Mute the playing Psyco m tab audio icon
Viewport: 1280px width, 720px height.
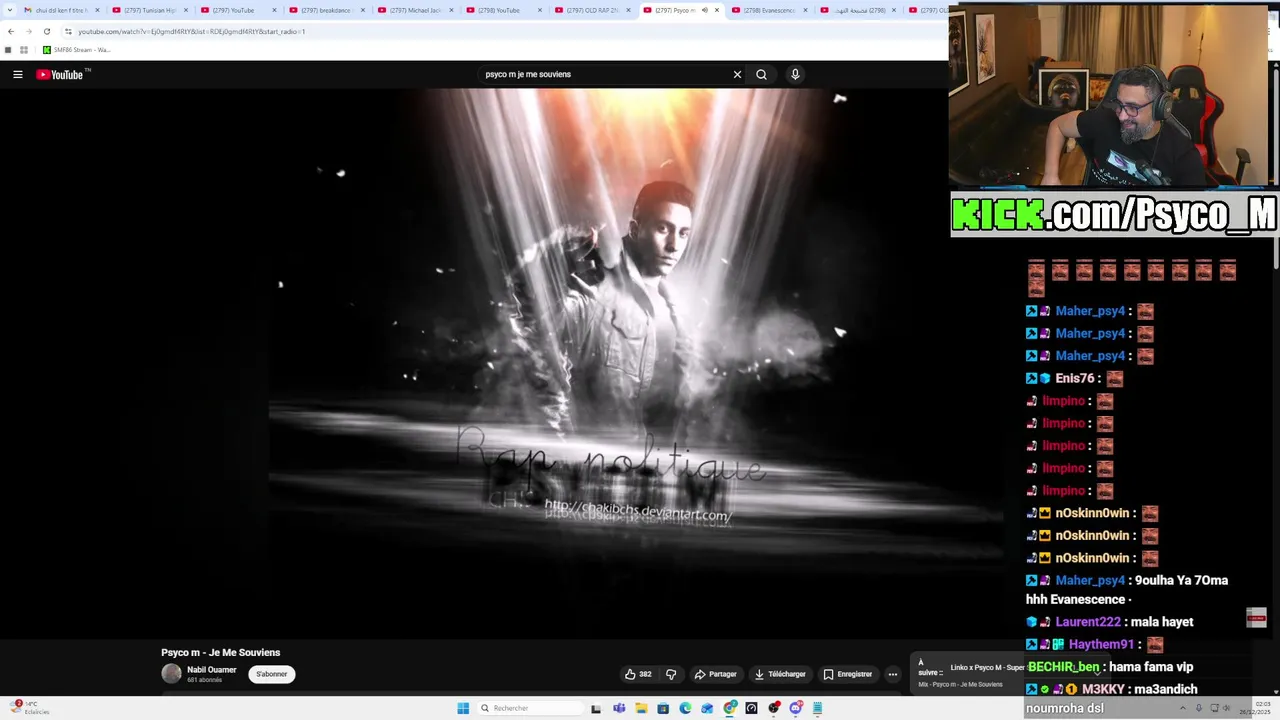(x=704, y=10)
